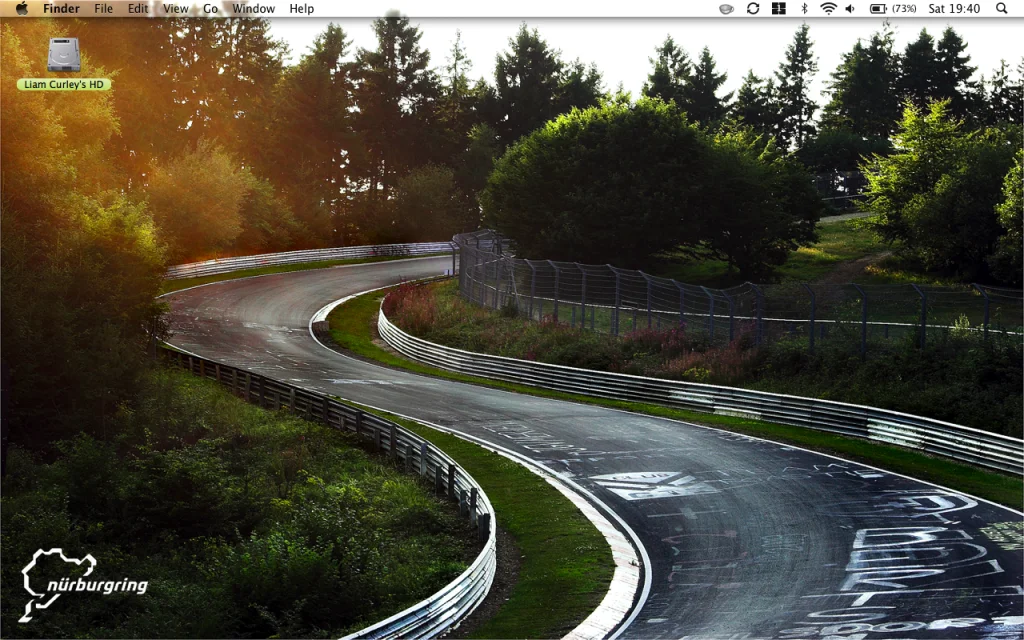This screenshot has width=1024, height=640.
Task: Open Spotlight search magnifying glass
Action: click(1002, 8)
